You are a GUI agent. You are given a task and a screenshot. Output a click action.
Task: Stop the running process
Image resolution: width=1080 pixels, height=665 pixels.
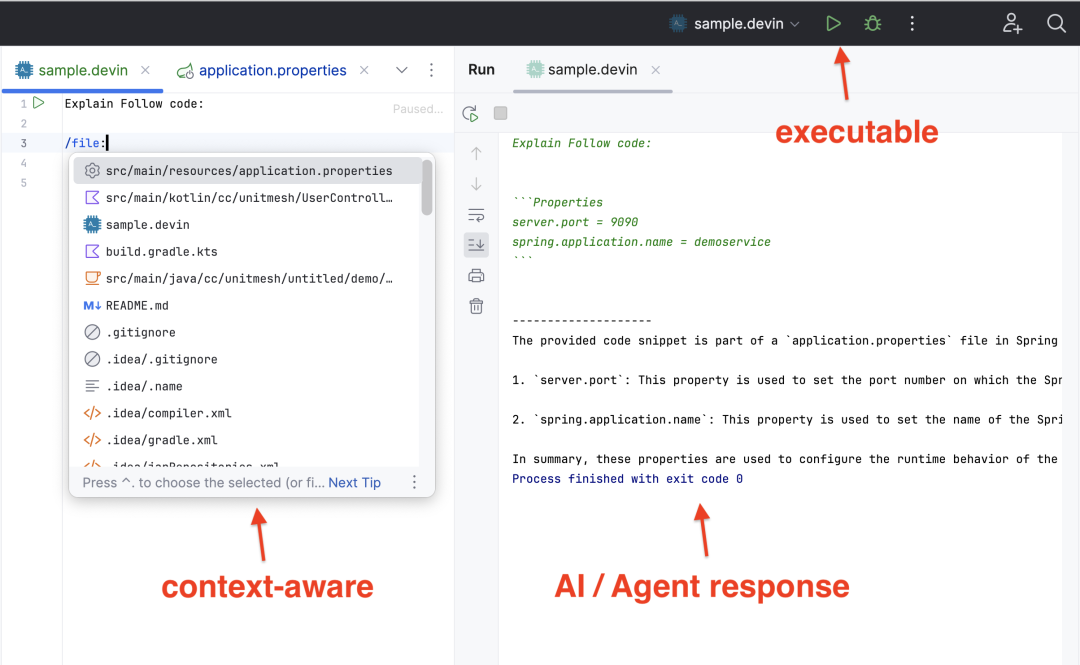[x=501, y=113]
